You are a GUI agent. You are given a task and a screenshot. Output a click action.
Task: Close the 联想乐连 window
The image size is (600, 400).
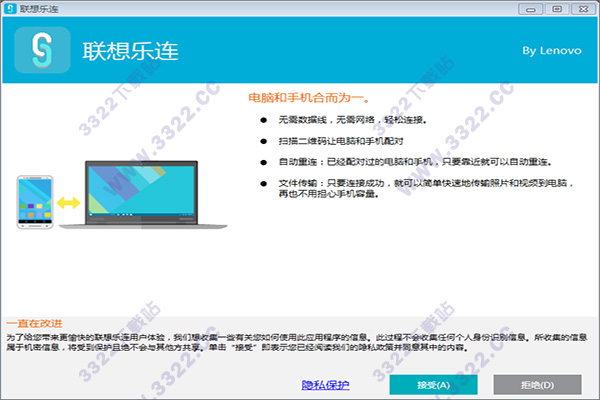click(x=583, y=9)
